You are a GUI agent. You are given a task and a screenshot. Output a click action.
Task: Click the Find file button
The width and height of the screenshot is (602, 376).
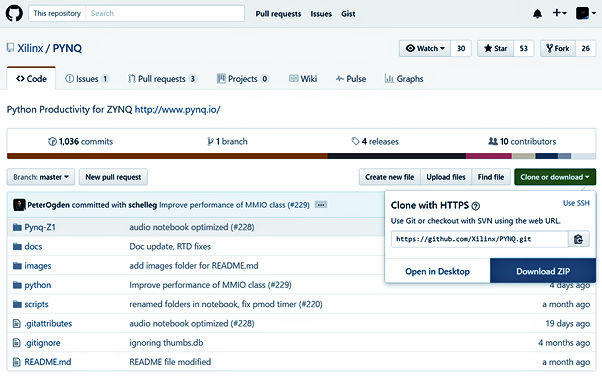491,177
